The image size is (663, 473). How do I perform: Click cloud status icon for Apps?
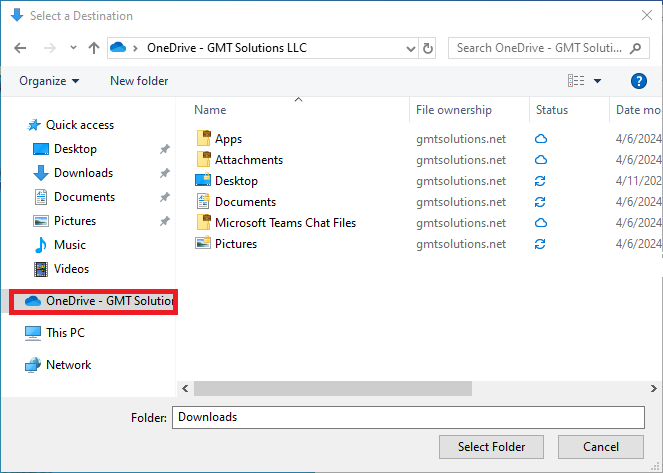point(541,139)
